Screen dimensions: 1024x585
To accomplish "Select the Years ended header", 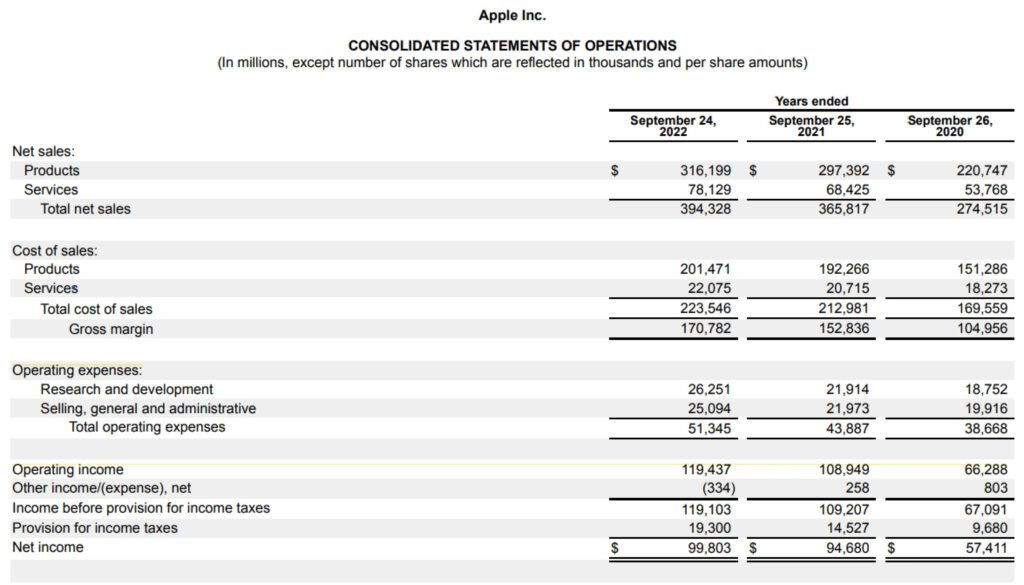I will pyautogui.click(x=810, y=101).
